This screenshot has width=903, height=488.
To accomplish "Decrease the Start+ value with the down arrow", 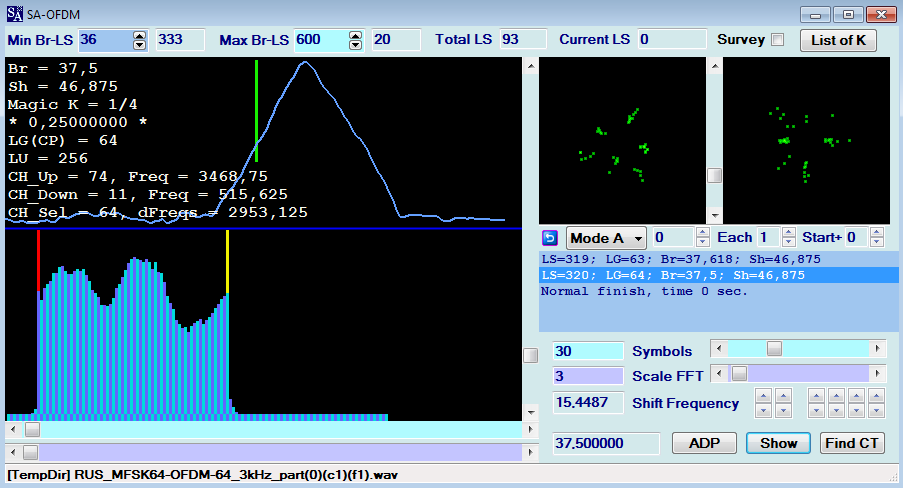I will pyautogui.click(x=877, y=242).
